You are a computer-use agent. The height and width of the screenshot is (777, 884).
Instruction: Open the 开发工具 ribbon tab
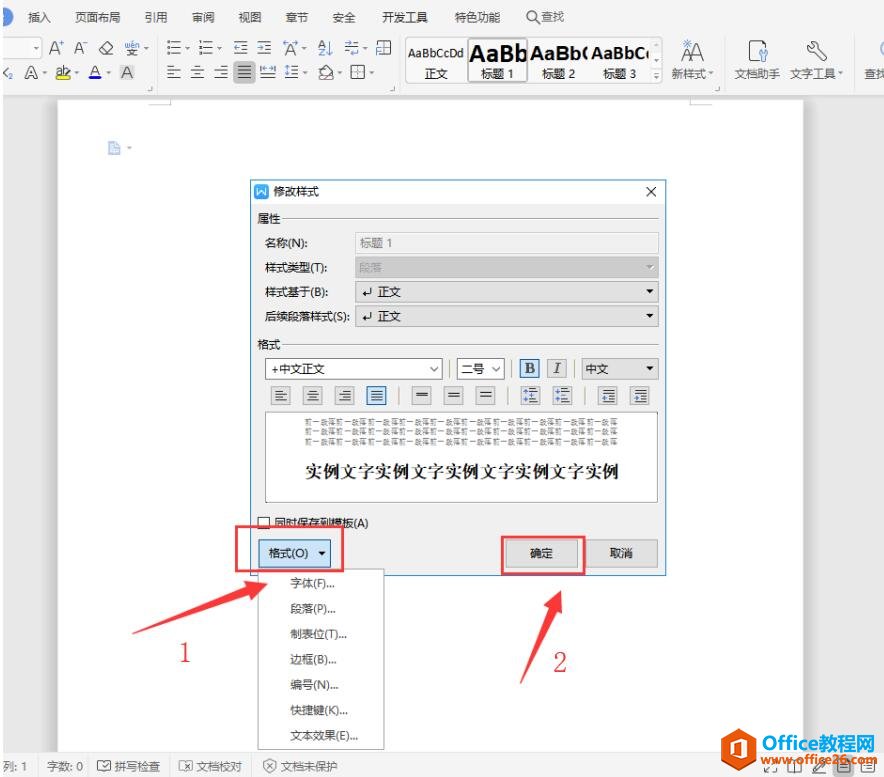[405, 17]
